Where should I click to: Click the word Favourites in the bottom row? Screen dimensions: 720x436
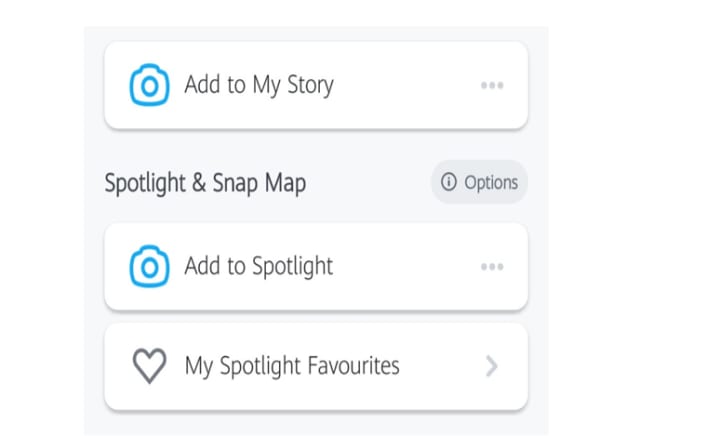tap(350, 367)
